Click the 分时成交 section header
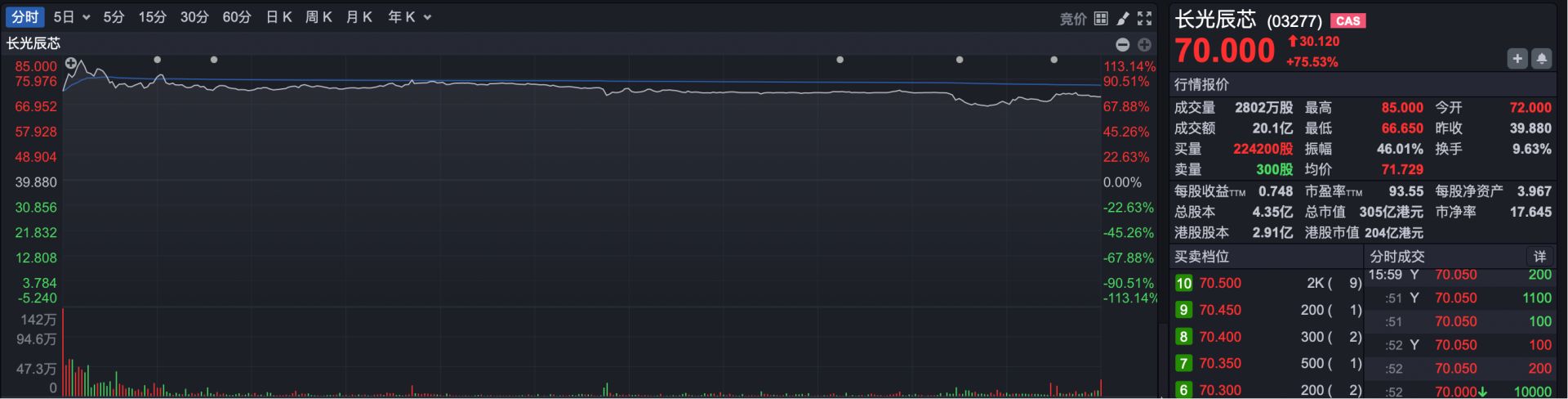The width and height of the screenshot is (1568, 399). pyautogui.click(x=1397, y=257)
